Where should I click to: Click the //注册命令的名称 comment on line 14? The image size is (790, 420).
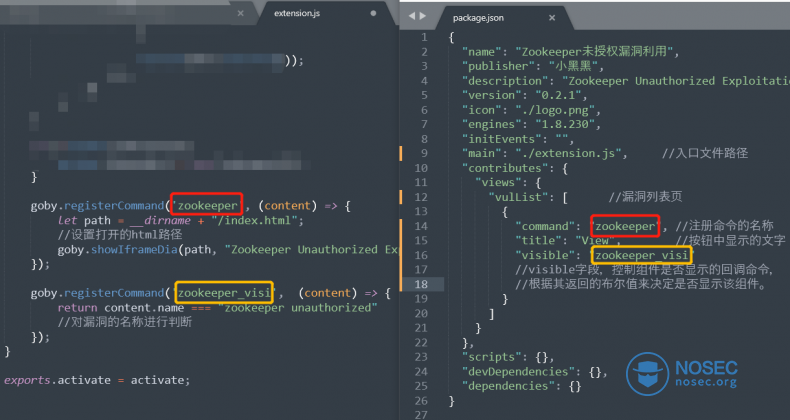[x=725, y=226]
